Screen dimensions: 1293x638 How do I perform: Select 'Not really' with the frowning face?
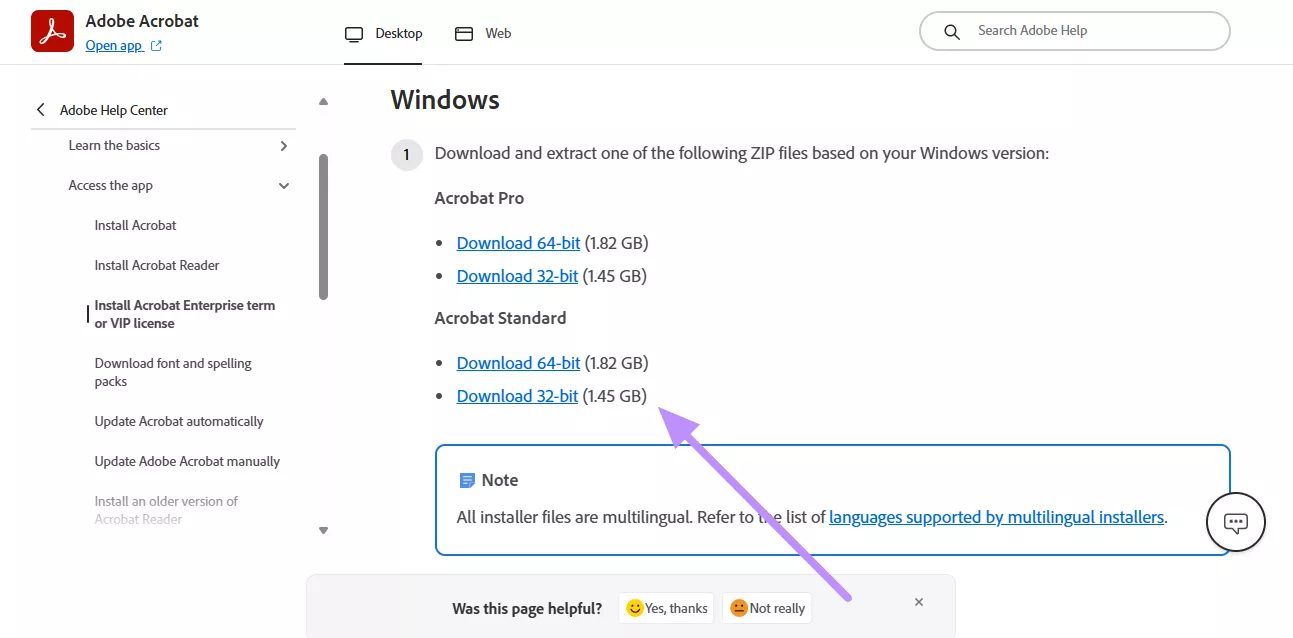(767, 608)
